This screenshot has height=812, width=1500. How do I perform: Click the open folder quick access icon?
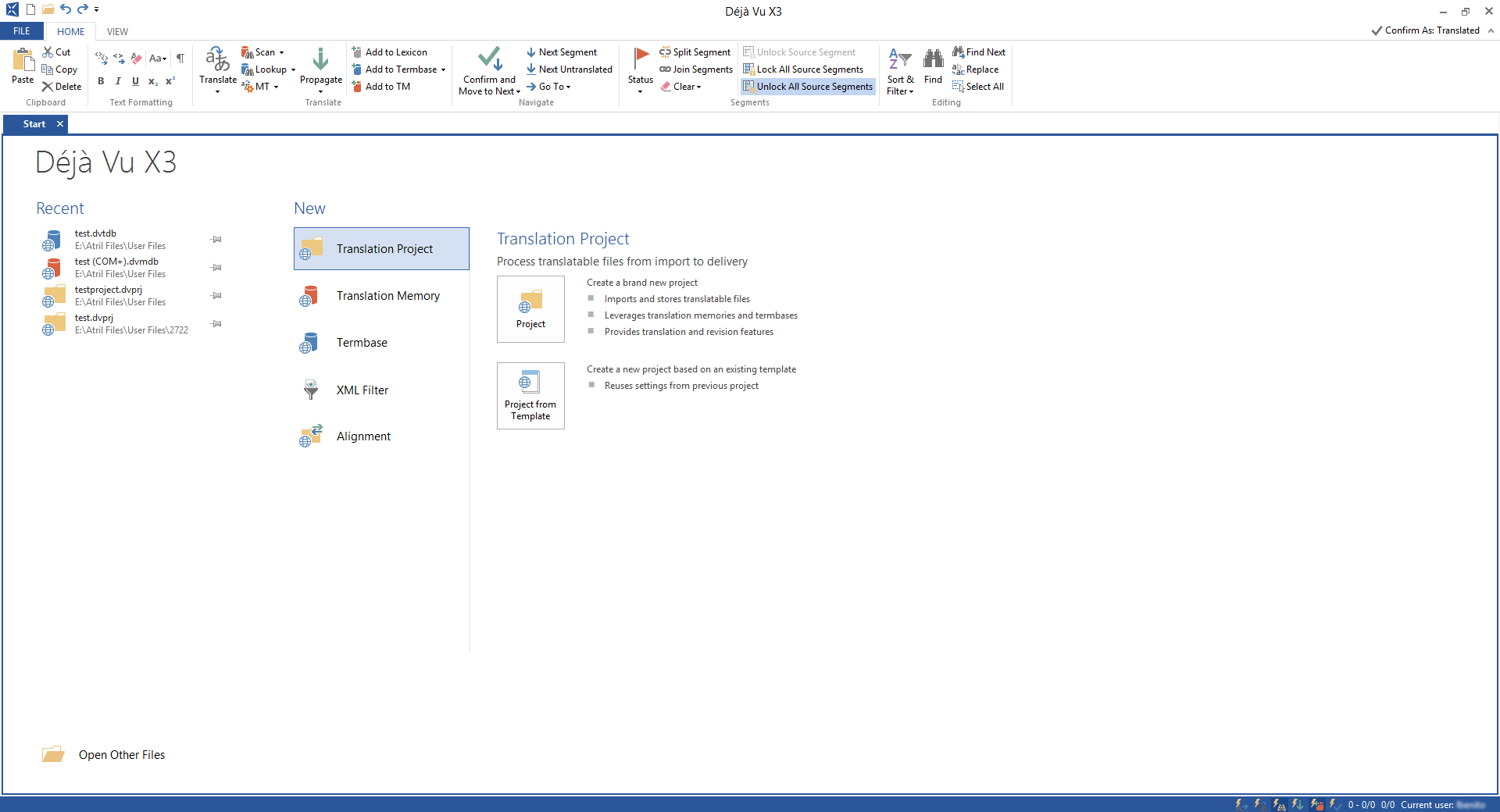pos(48,9)
